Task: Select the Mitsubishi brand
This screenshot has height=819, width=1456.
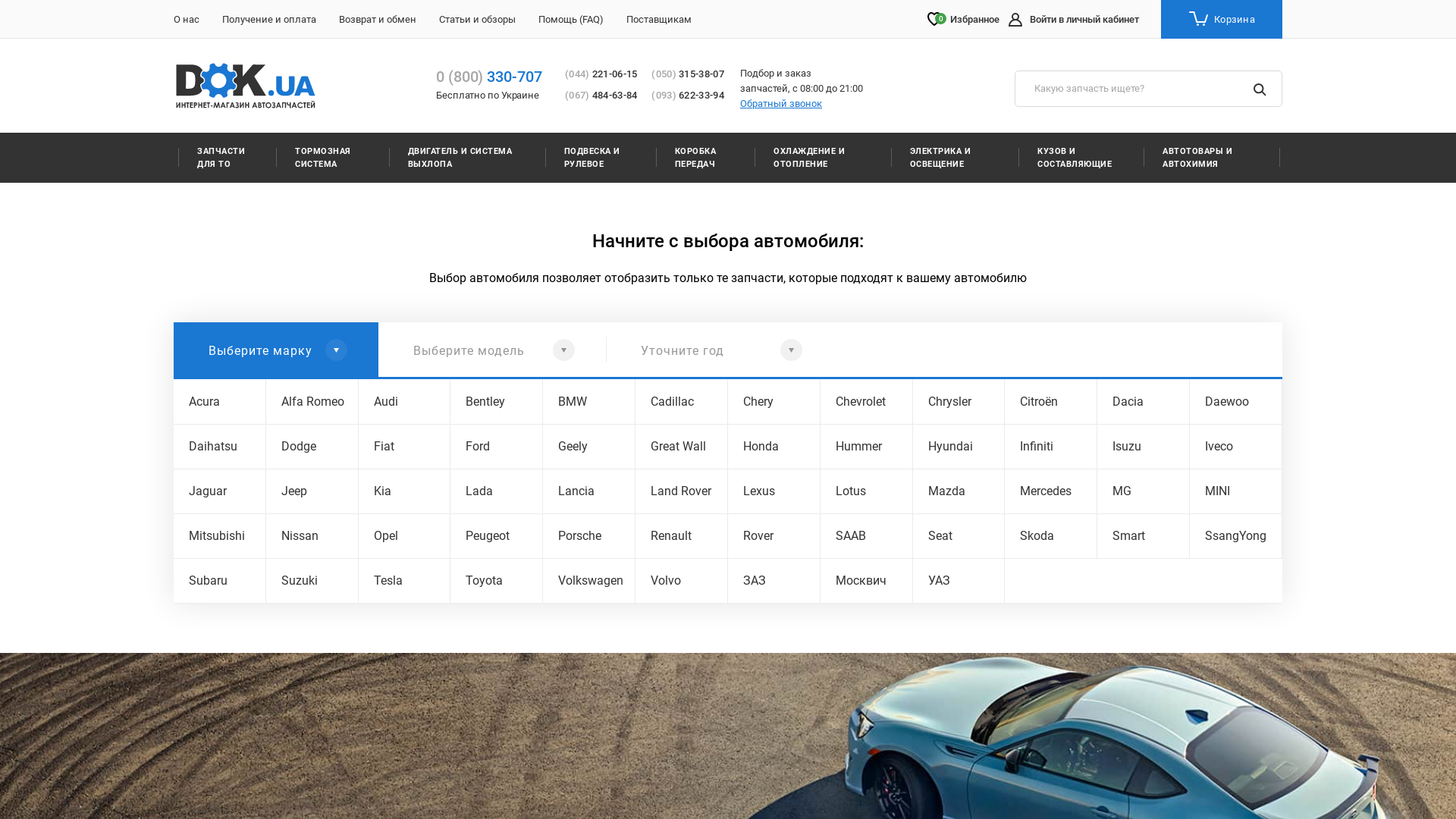Action: (x=220, y=535)
